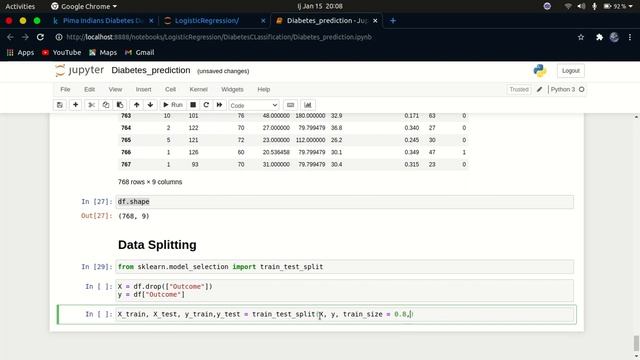The image size is (640, 360).
Task: Click the address bar URL
Action: point(218,37)
